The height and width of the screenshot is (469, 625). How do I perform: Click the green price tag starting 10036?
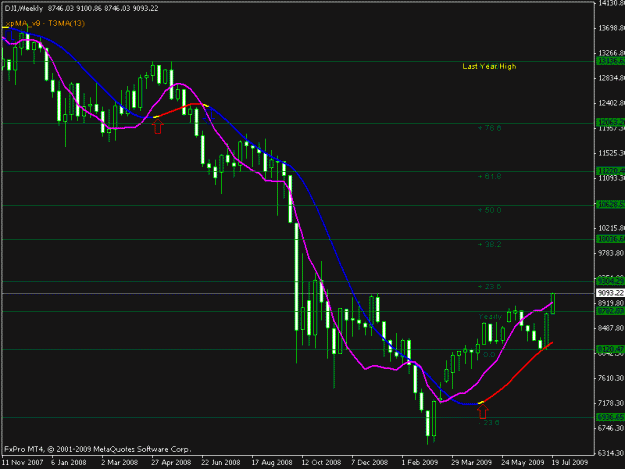tap(610, 239)
